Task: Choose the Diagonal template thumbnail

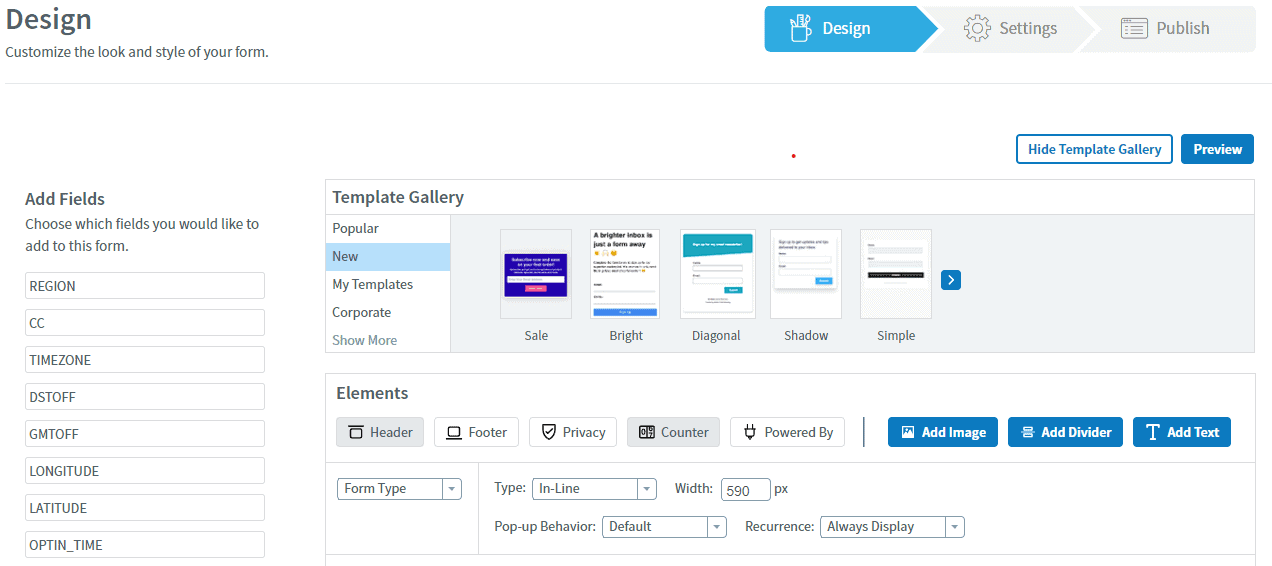Action: 717,274
